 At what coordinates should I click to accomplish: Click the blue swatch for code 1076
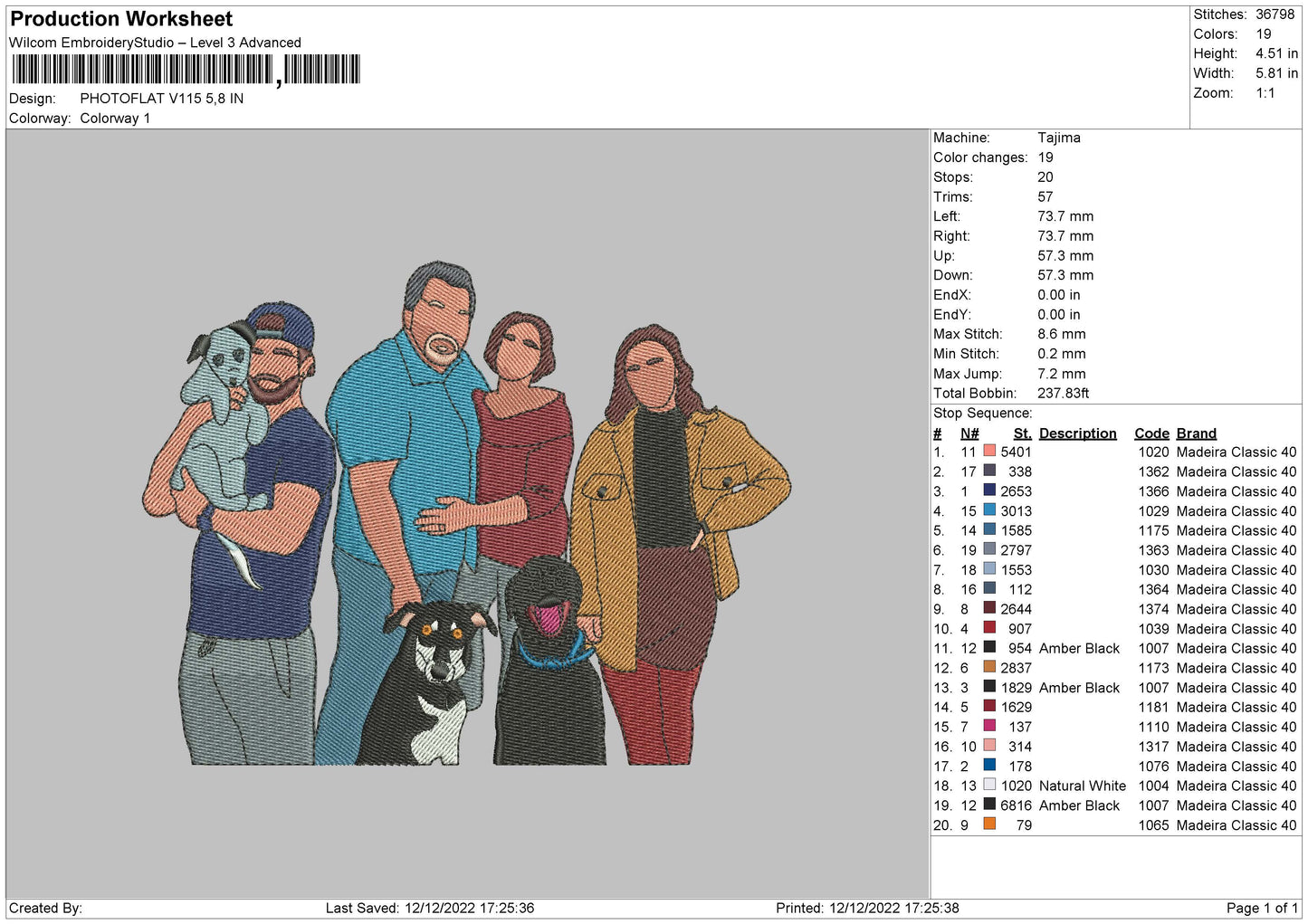click(989, 766)
